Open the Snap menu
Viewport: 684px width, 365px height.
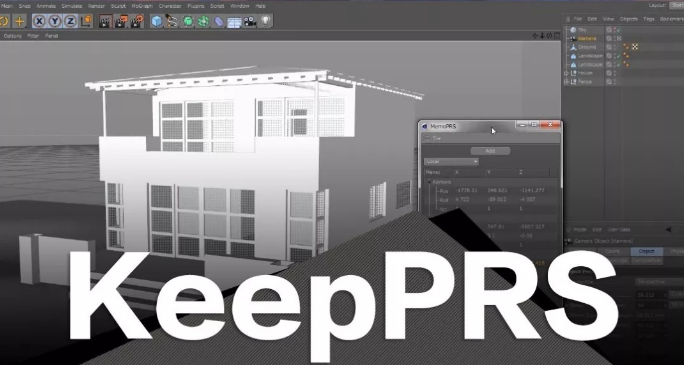coord(24,6)
